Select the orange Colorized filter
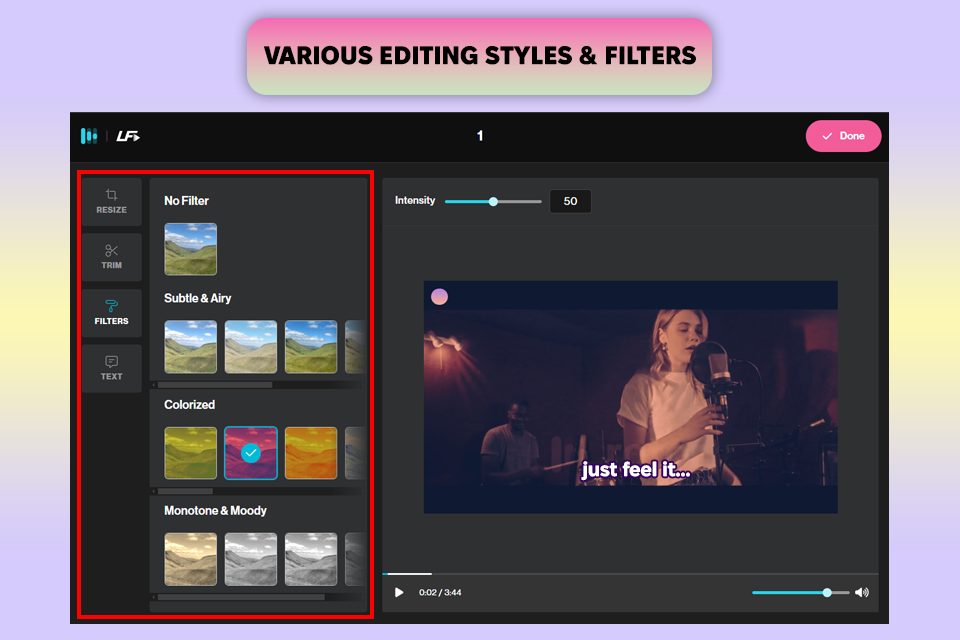 (x=310, y=453)
